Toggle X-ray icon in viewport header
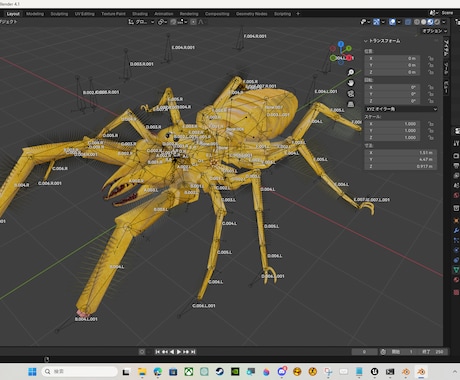460x380 pixels. (x=408, y=22)
